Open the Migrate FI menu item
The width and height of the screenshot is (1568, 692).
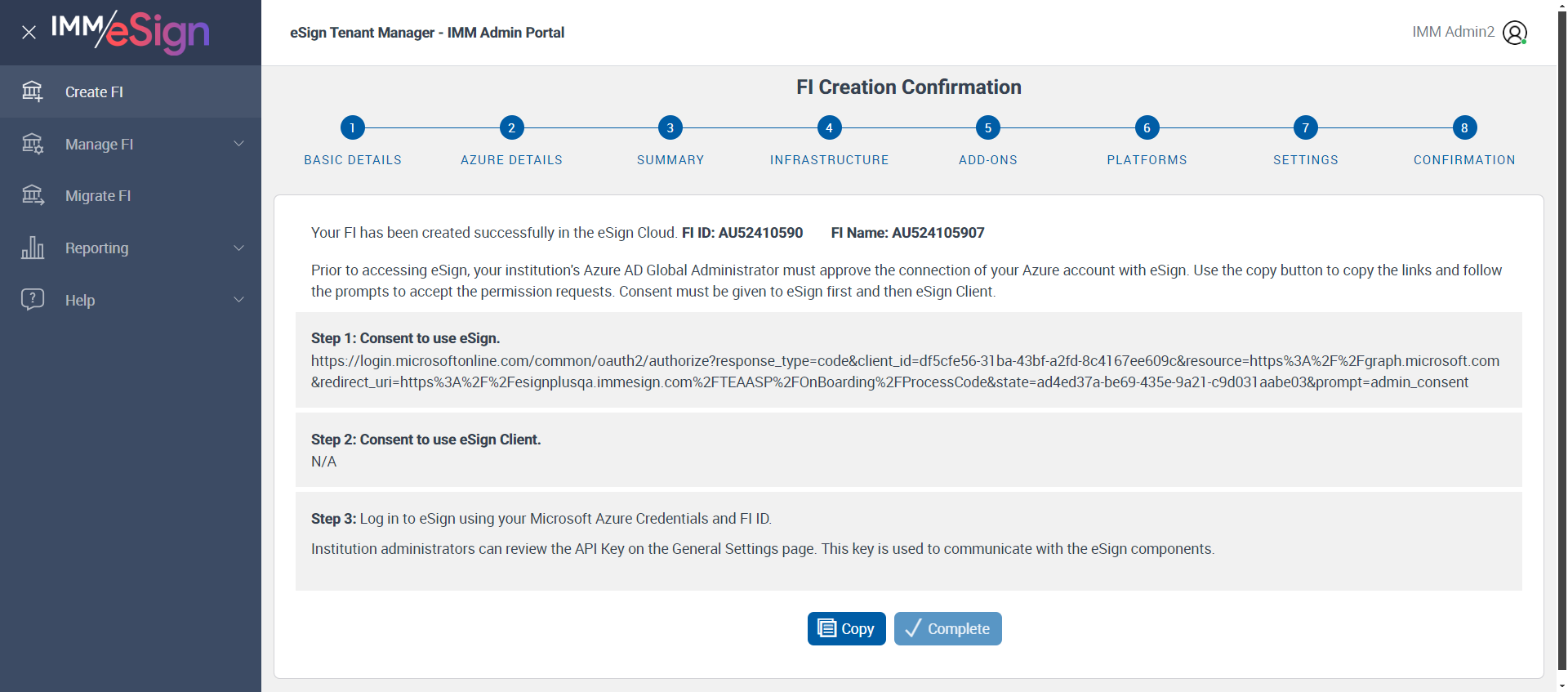coord(98,196)
